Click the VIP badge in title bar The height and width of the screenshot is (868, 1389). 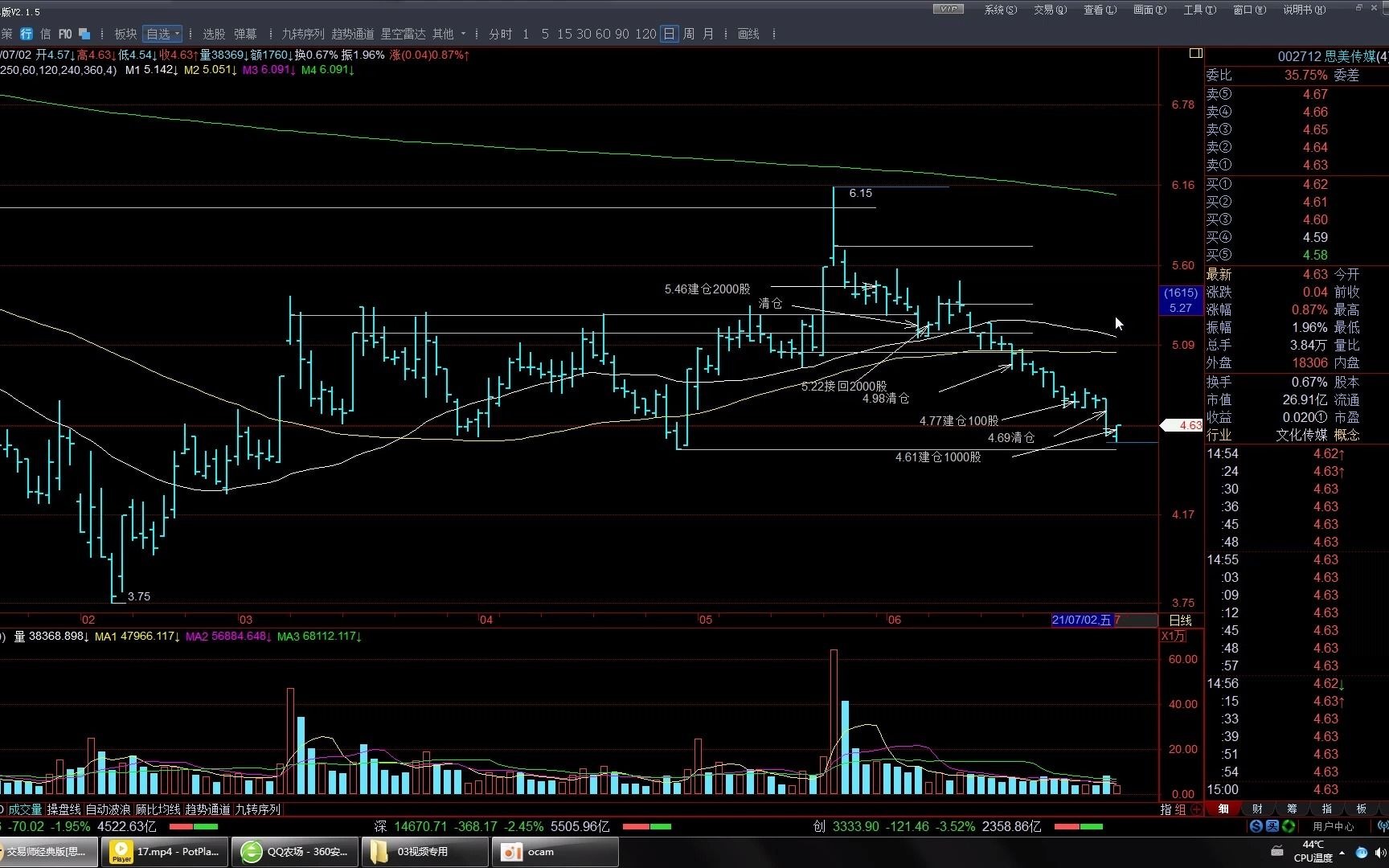pos(949,9)
